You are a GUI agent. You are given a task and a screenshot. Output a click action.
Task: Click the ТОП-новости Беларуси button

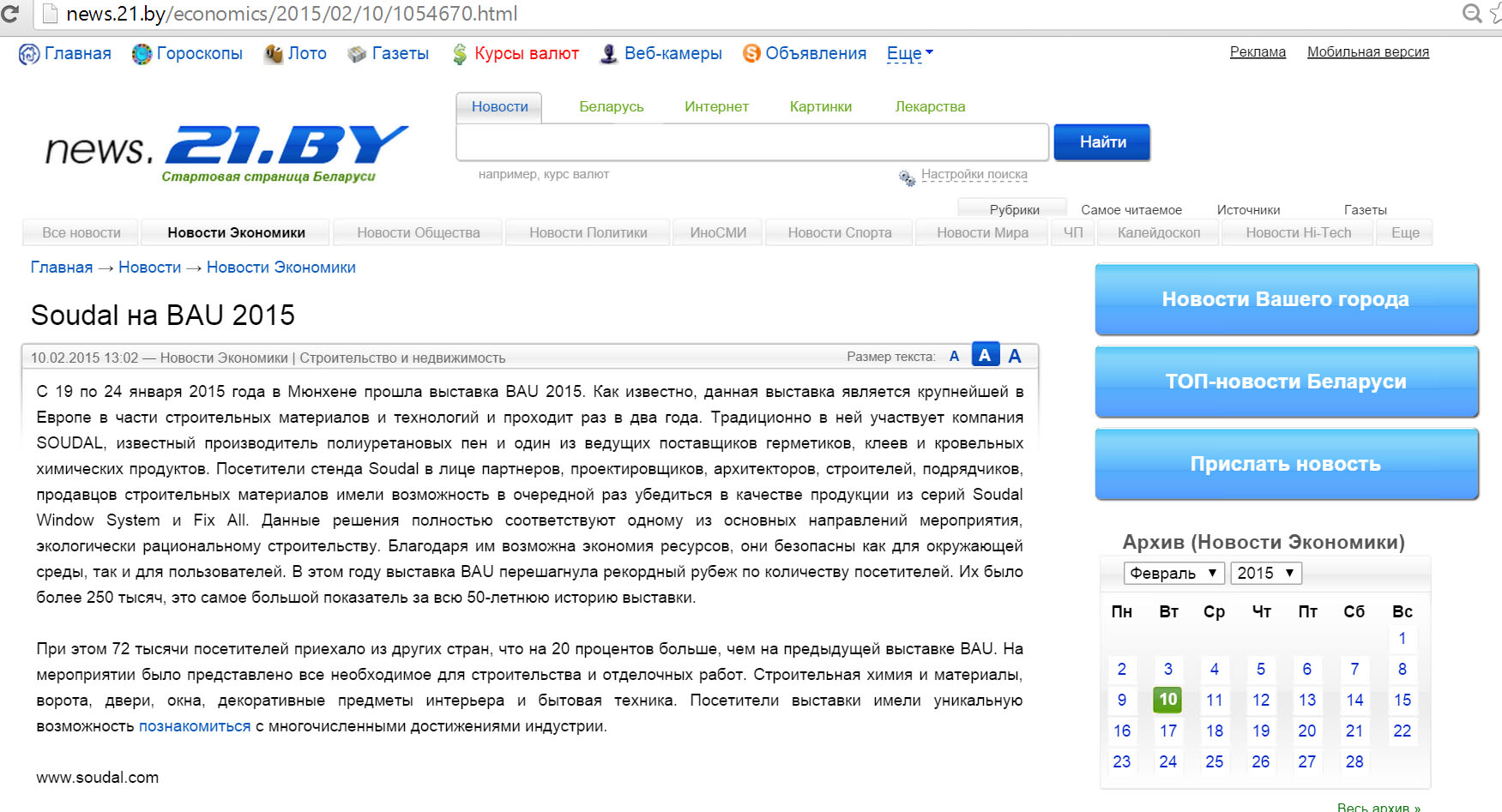pos(1286,382)
